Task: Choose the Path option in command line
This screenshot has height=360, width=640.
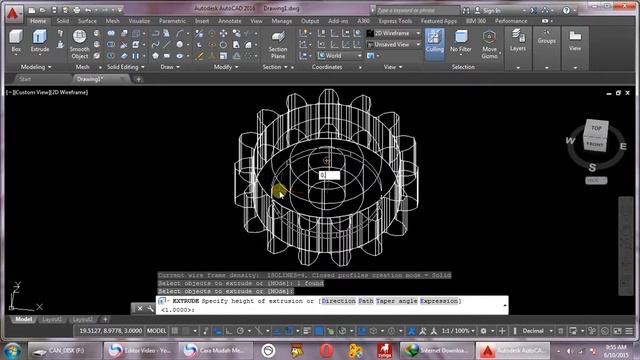Action: click(x=366, y=301)
